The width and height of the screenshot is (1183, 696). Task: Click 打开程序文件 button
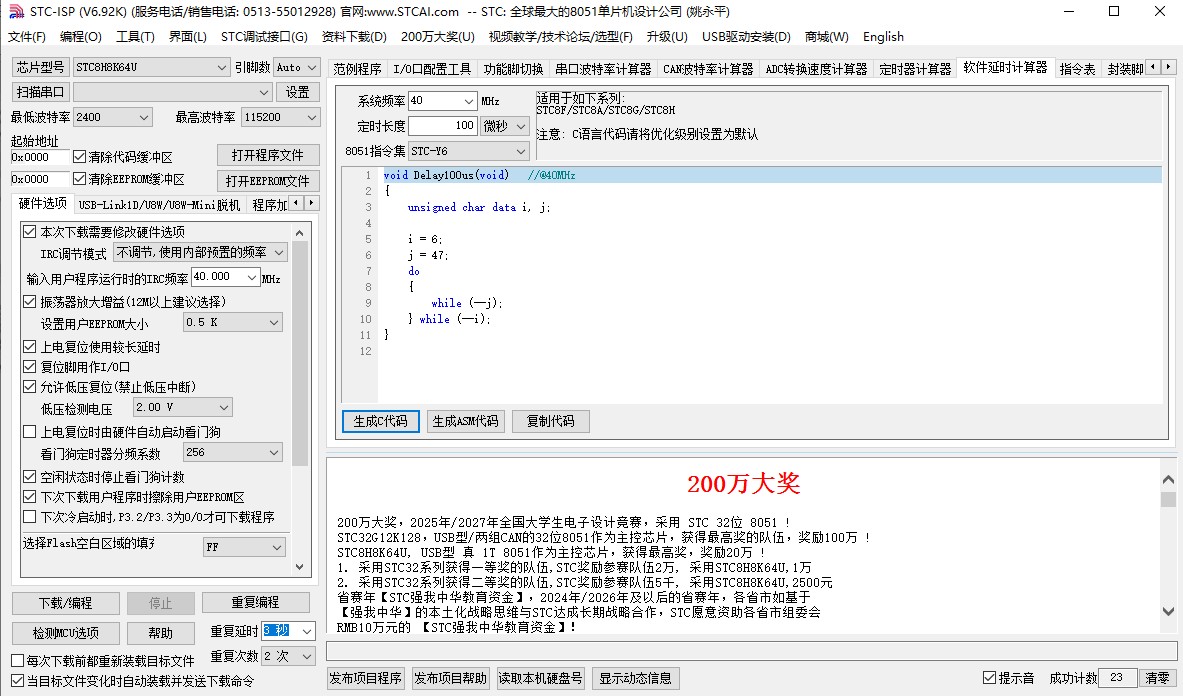(268, 155)
